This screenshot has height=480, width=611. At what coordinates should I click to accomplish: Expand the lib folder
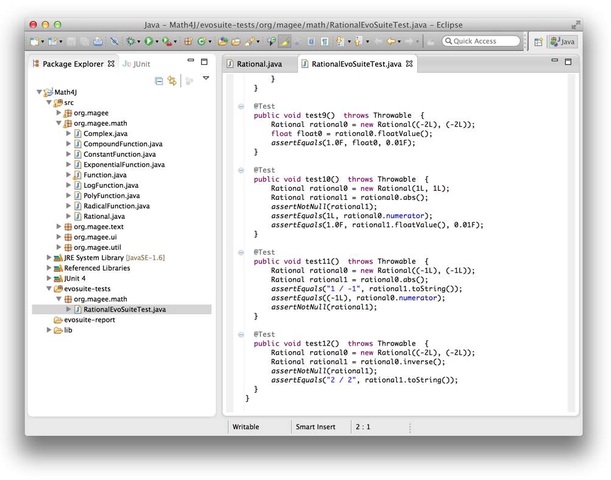point(49,330)
